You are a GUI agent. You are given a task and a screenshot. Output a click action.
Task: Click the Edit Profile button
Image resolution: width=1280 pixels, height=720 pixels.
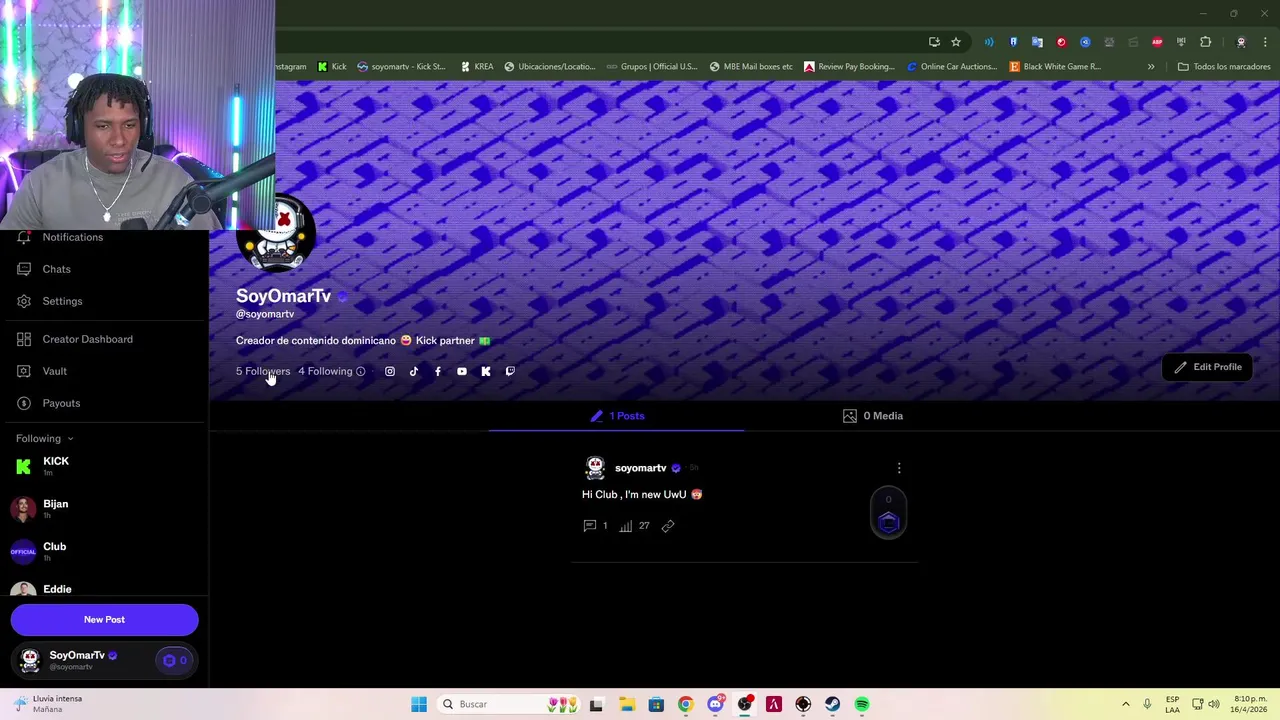click(x=1208, y=367)
